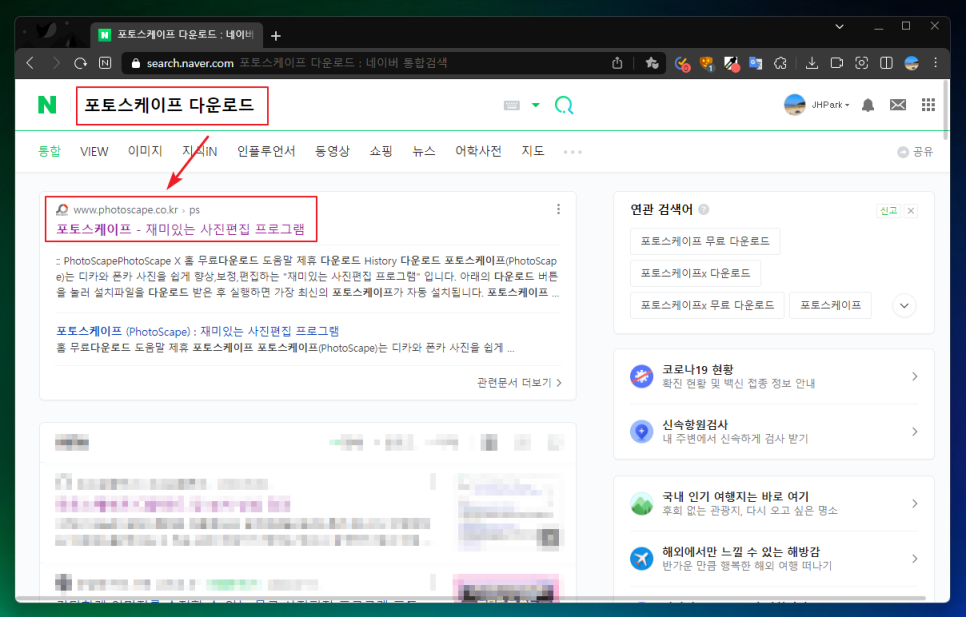Open chevron for 해외에서만 느낄 수 있는 해방감
966x617 pixels.
pos(915,559)
